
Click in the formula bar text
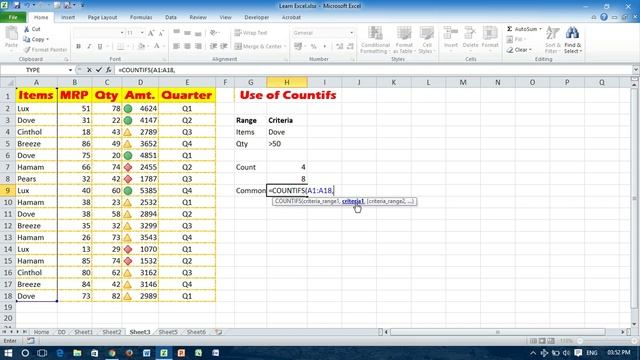[x=147, y=70]
